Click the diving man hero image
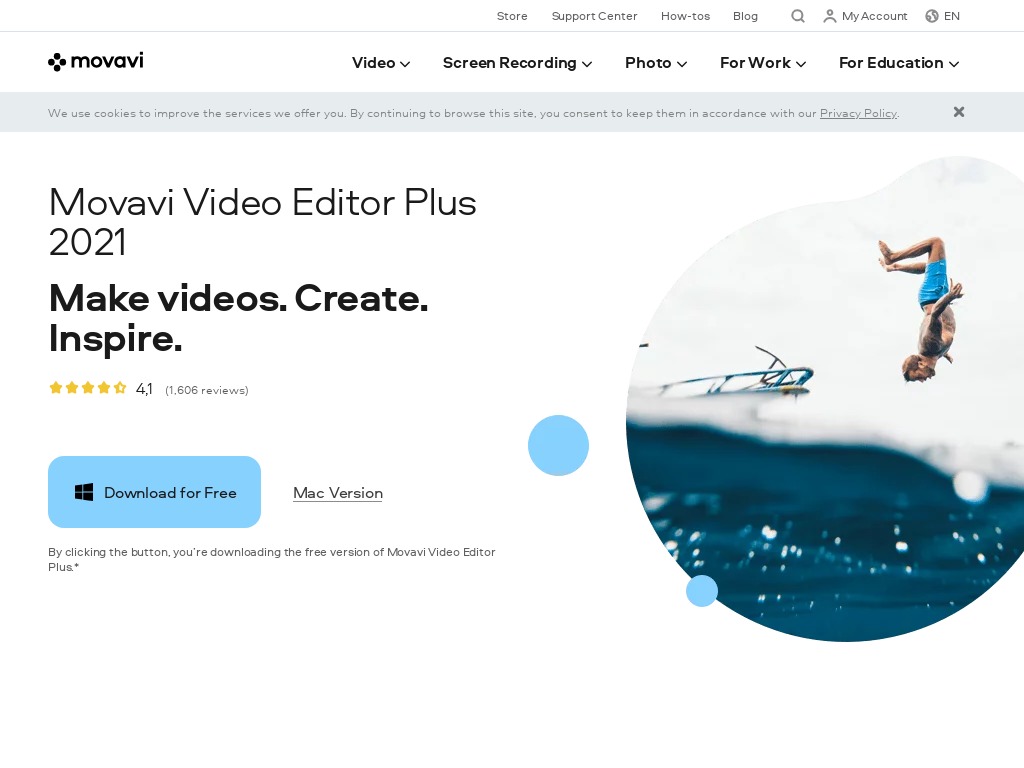This screenshot has height=768, width=1024. (x=825, y=398)
